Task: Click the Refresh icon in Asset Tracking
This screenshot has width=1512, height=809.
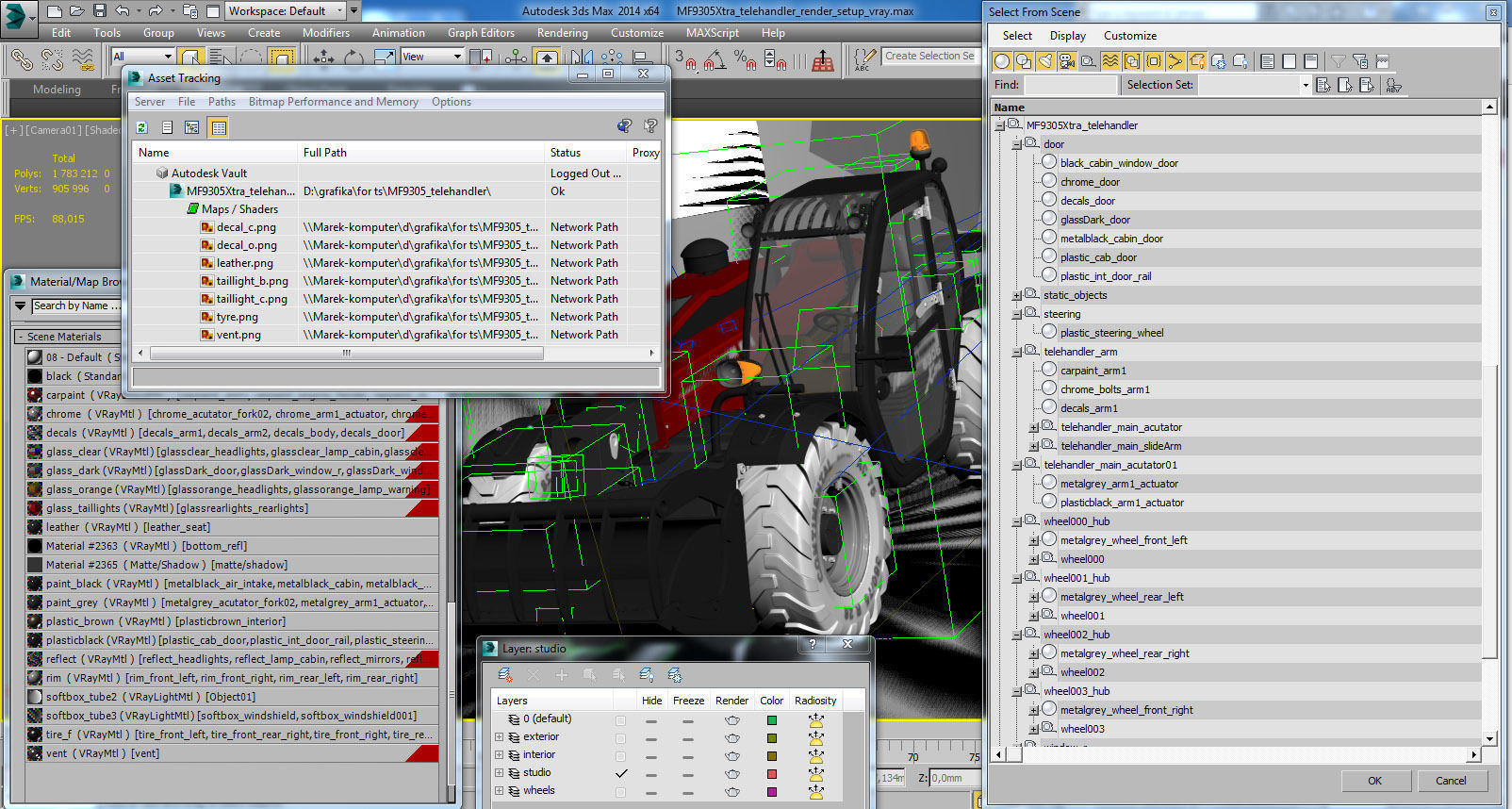Action: click(x=142, y=127)
